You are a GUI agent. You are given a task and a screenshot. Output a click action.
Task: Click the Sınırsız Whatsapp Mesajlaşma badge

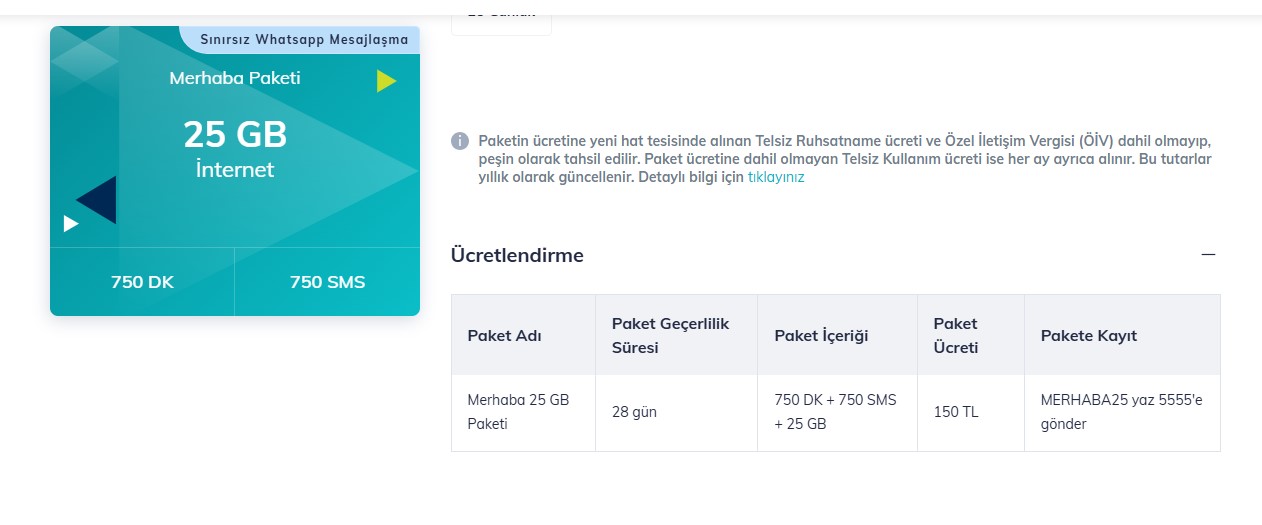(x=303, y=40)
